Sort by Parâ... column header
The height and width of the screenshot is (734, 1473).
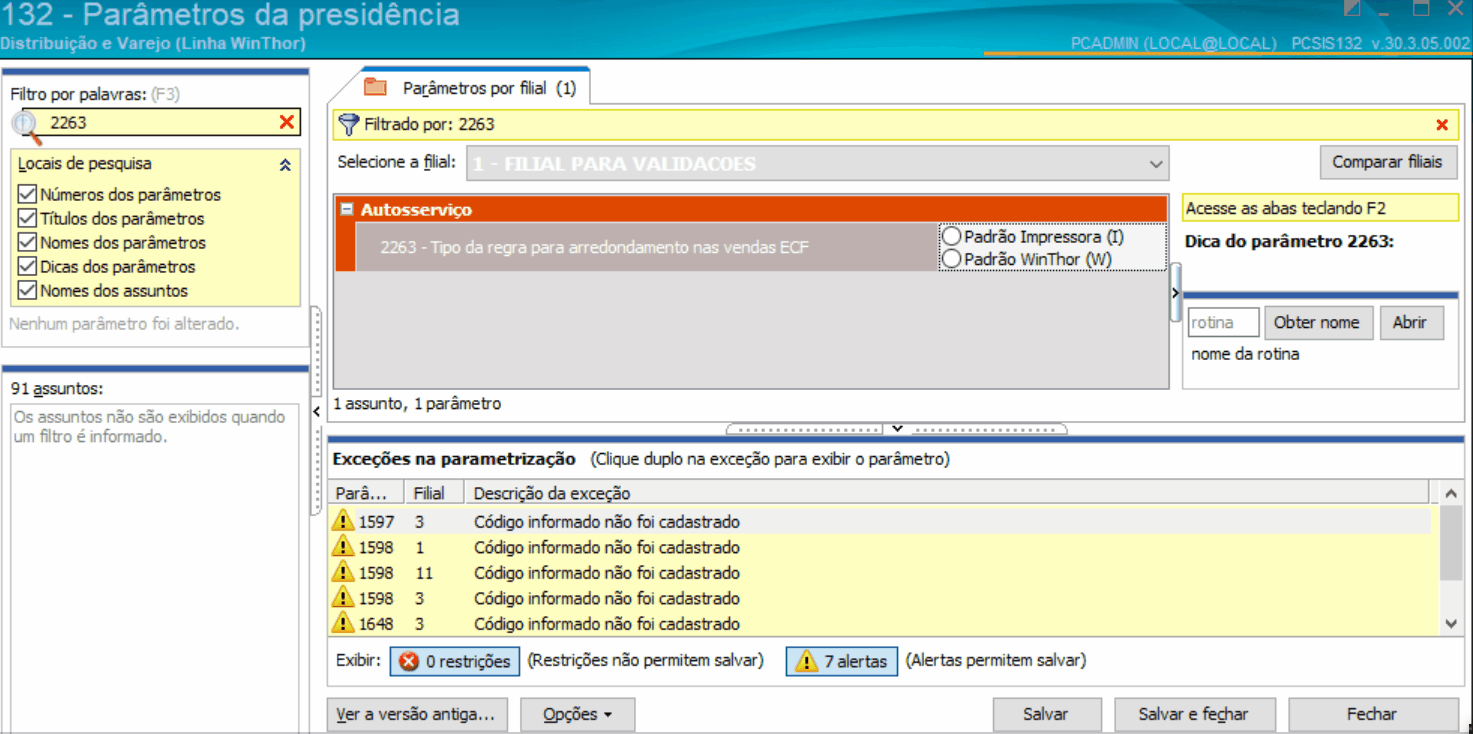tap(366, 493)
